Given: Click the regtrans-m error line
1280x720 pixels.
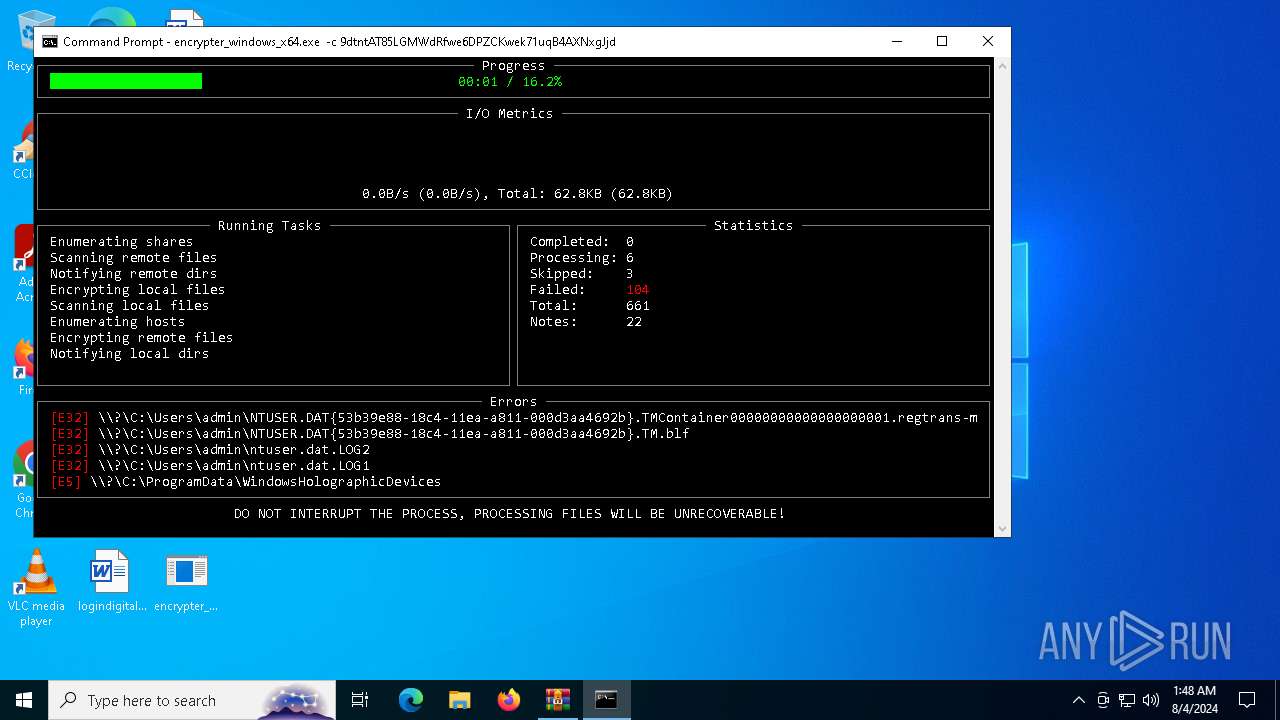Looking at the screenshot, I should pos(514,417).
